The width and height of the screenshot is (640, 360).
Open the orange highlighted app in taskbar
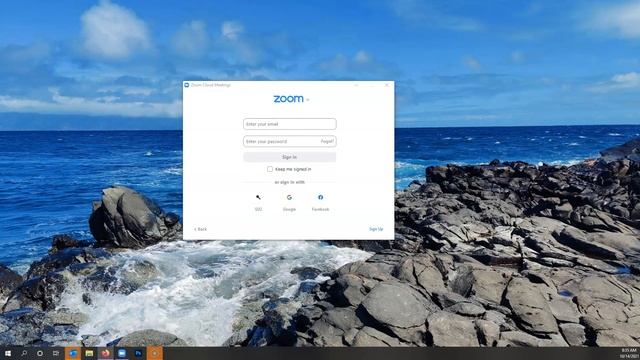pos(155,353)
